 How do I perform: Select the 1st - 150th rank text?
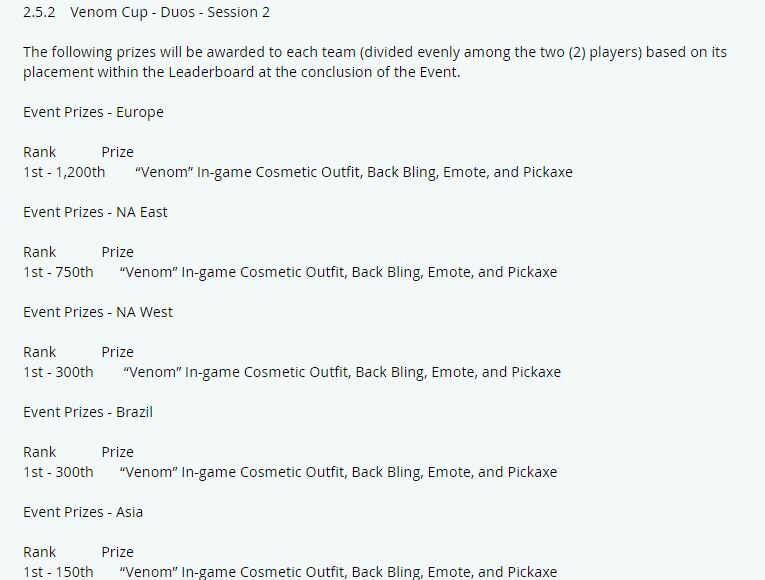pyautogui.click(x=58, y=572)
